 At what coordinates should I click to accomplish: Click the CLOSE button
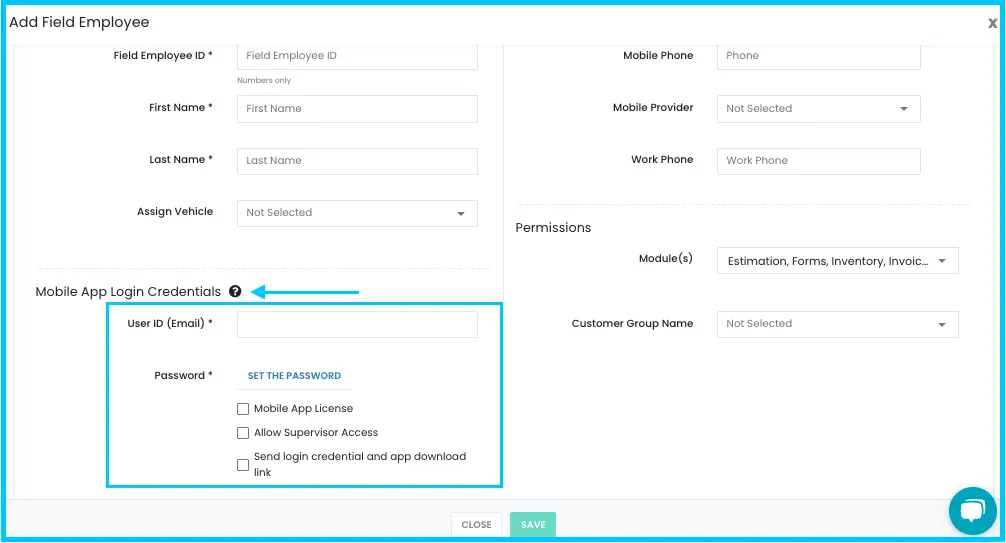point(477,524)
